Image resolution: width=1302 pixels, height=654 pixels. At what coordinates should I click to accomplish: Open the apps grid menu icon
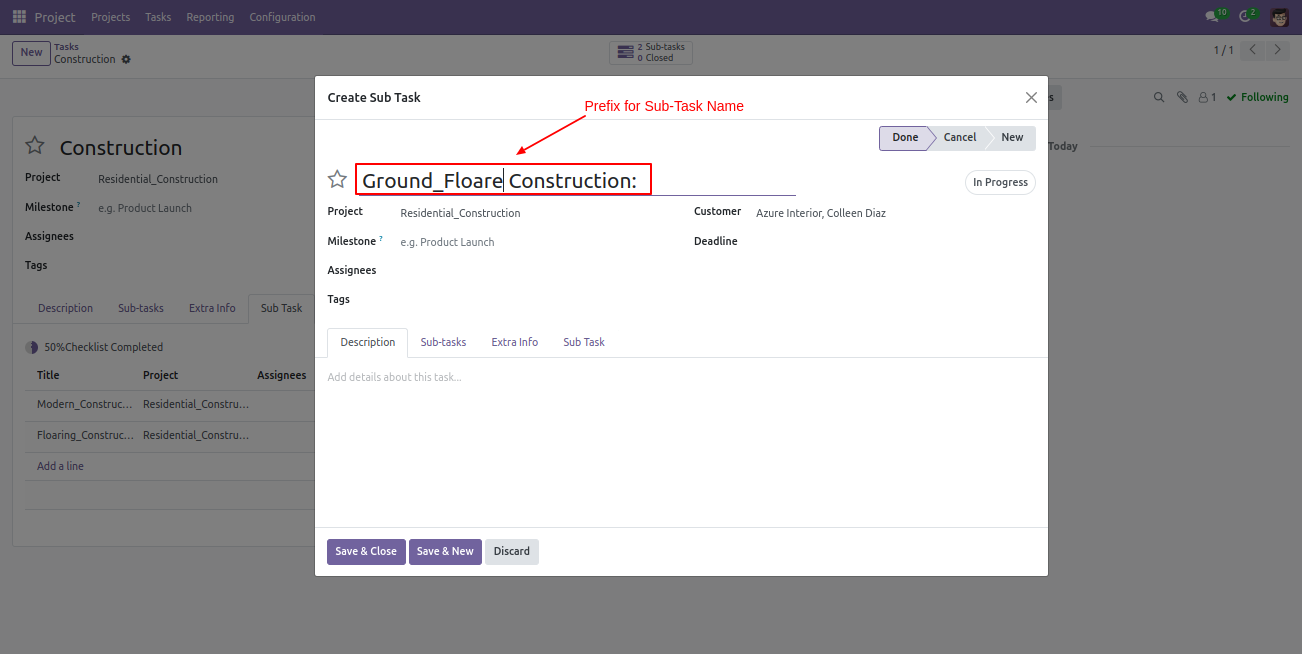[19, 17]
